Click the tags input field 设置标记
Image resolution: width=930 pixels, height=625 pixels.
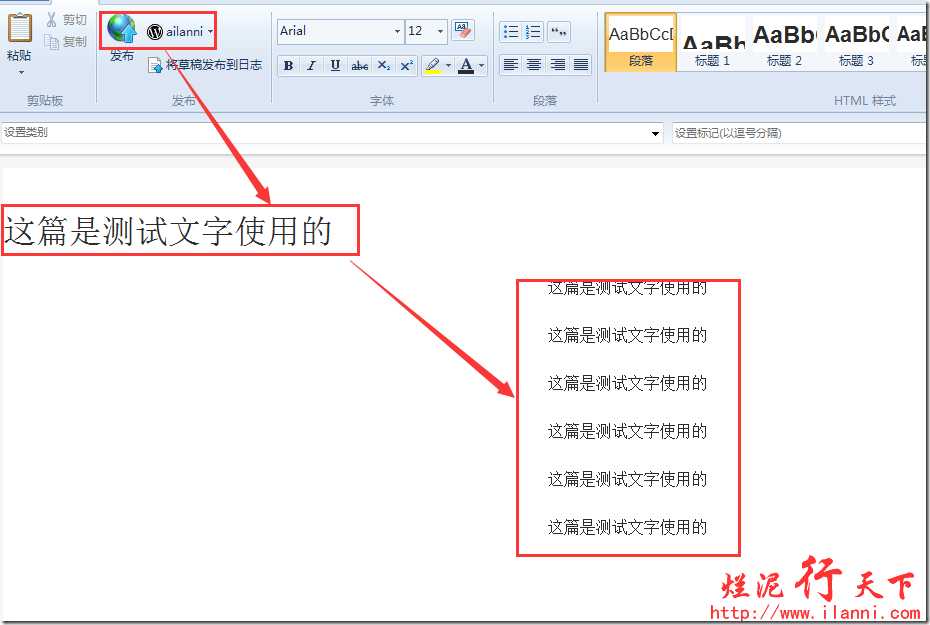pos(798,133)
